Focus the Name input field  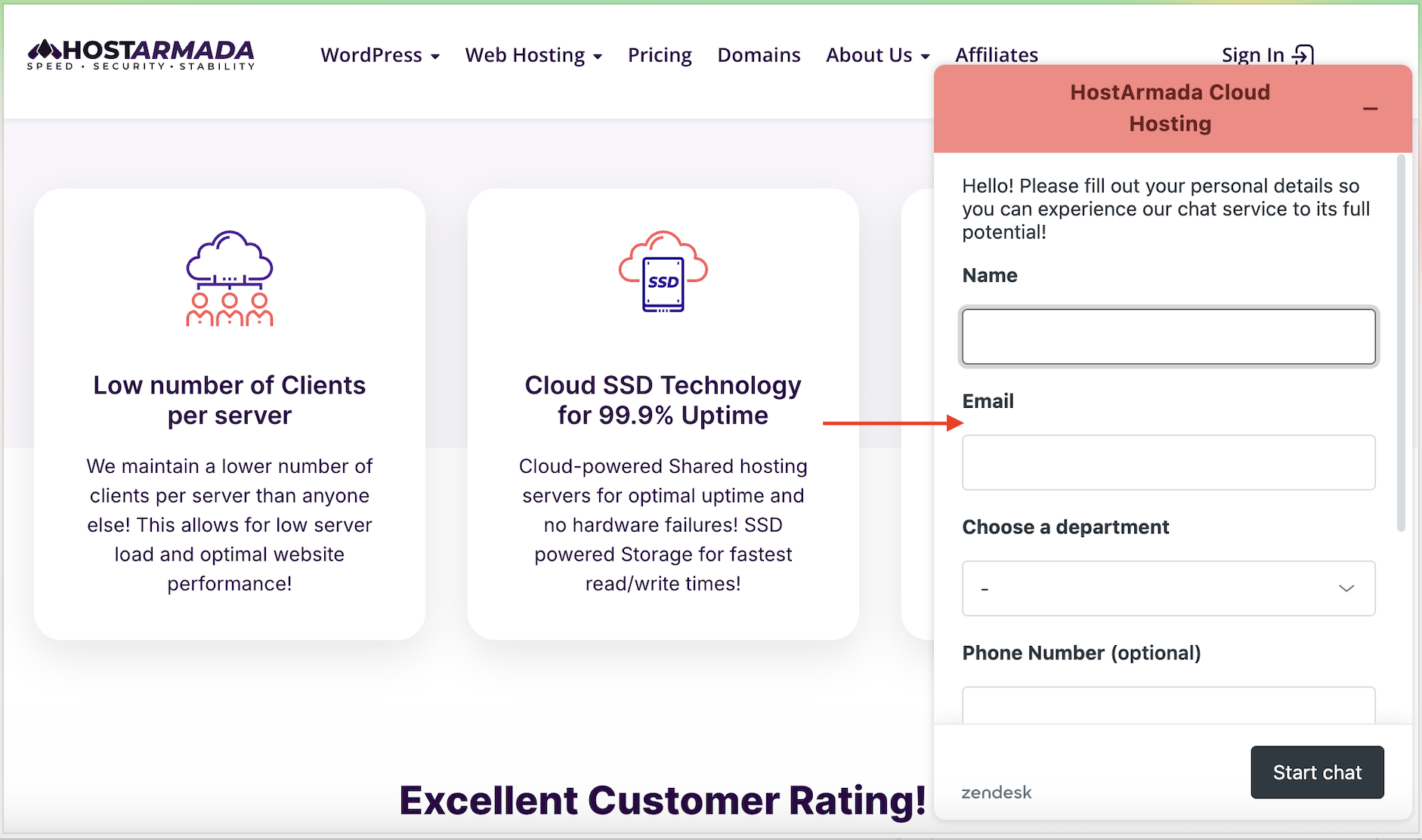point(1168,336)
